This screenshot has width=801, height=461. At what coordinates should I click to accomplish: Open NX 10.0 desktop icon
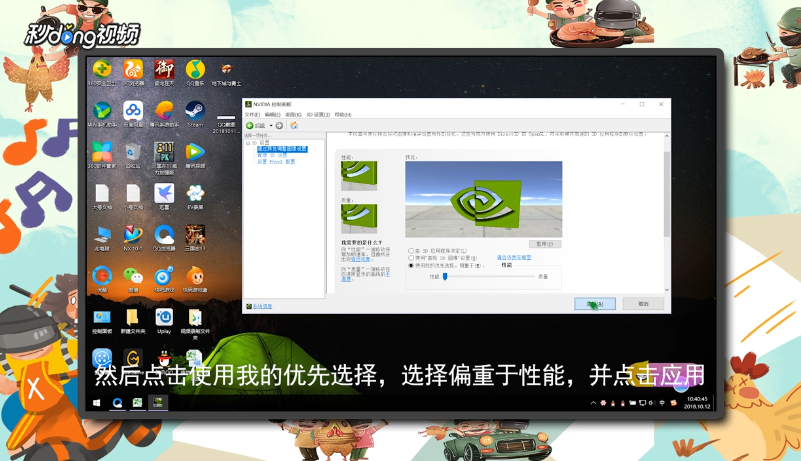[133, 238]
